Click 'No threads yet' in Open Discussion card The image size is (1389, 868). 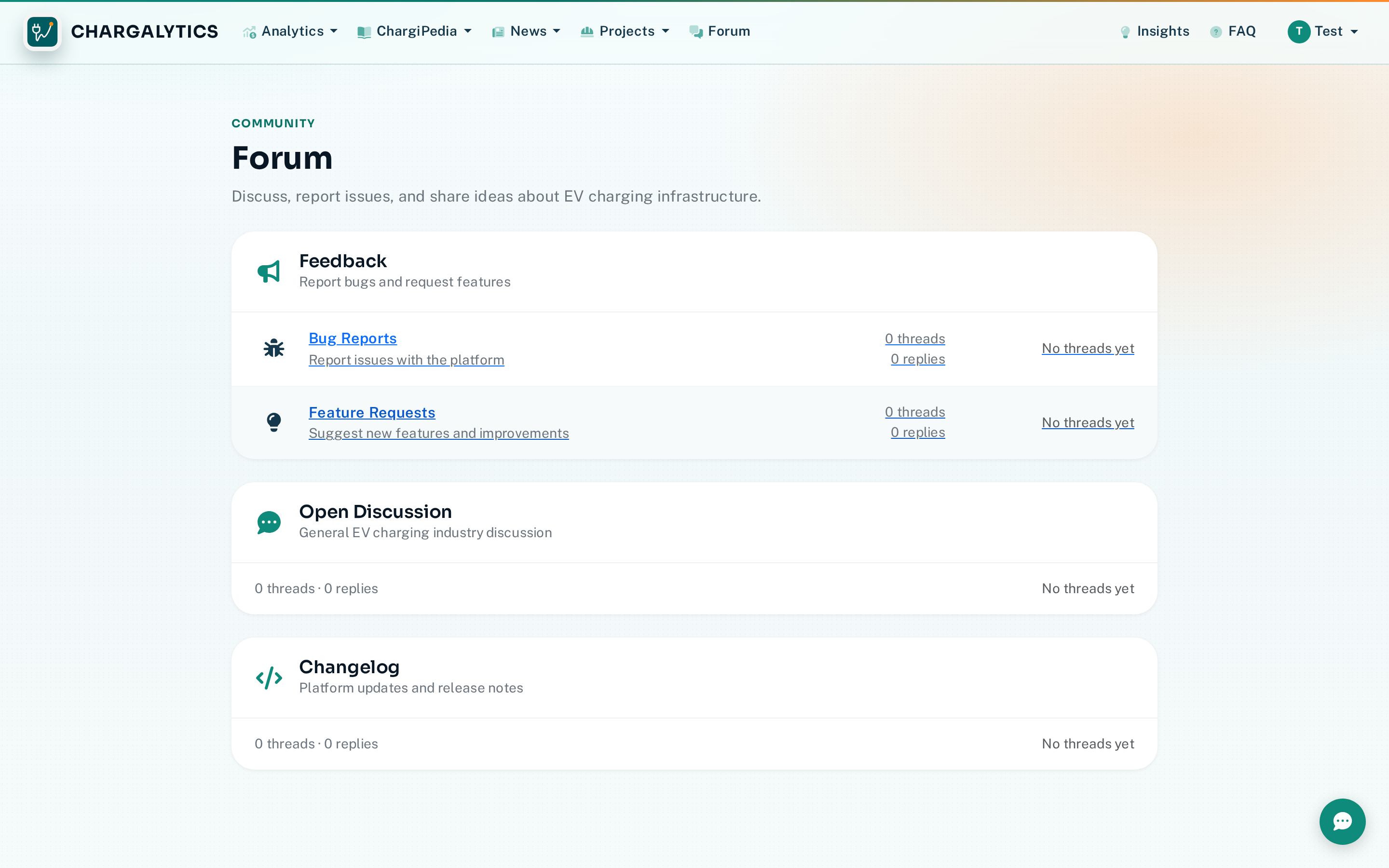pos(1088,588)
